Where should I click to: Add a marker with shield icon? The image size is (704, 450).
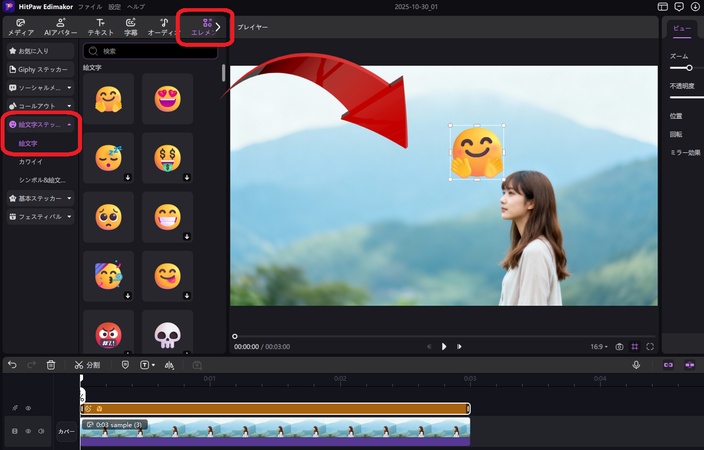pos(125,365)
